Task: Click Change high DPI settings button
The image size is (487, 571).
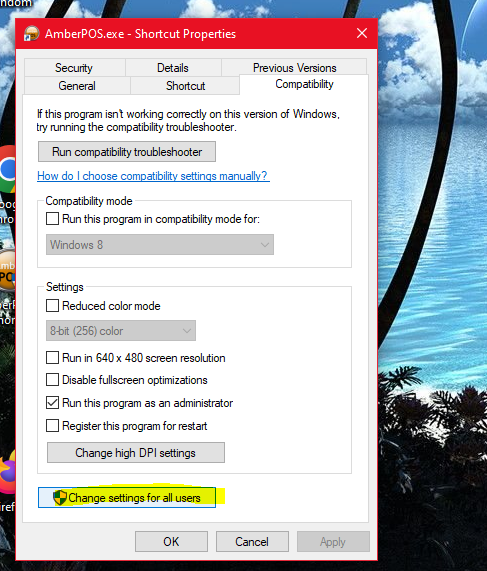Action: (x=136, y=453)
